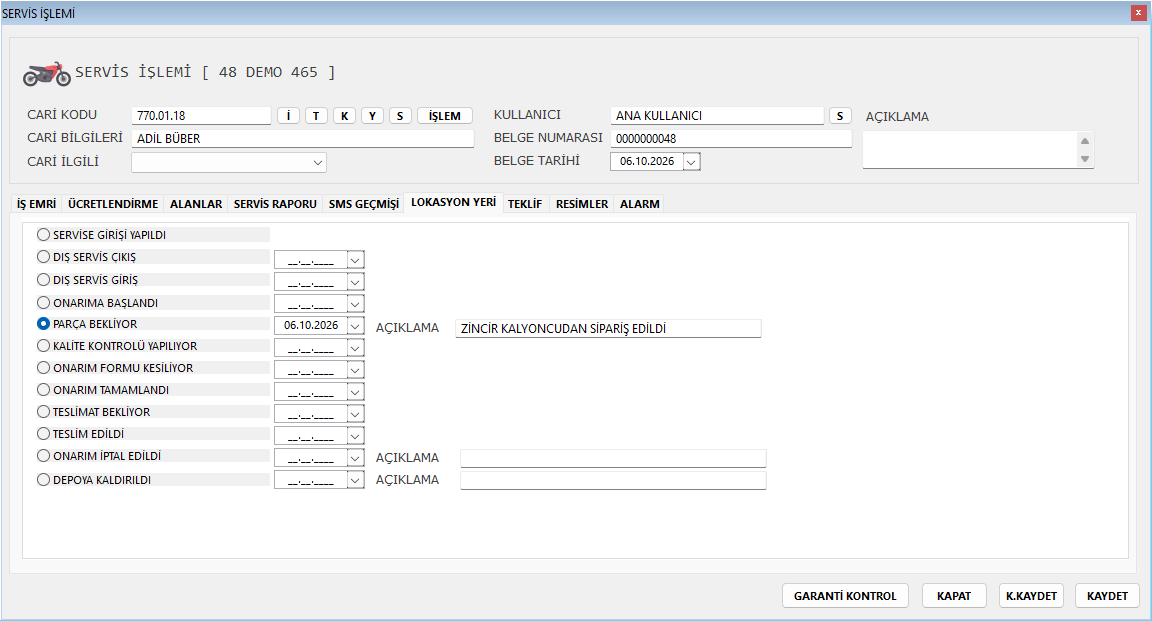Click the K button beside cari kodu

coord(344,115)
